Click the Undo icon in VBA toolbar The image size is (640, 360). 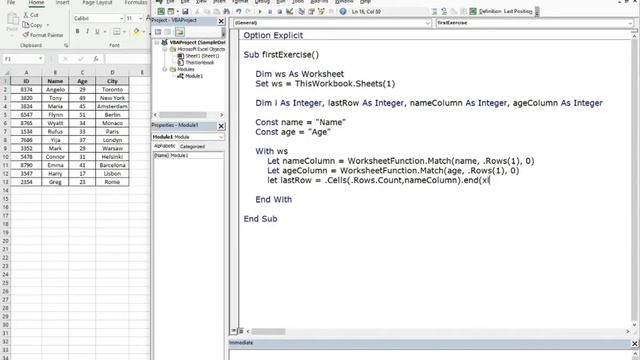[x=238, y=11]
